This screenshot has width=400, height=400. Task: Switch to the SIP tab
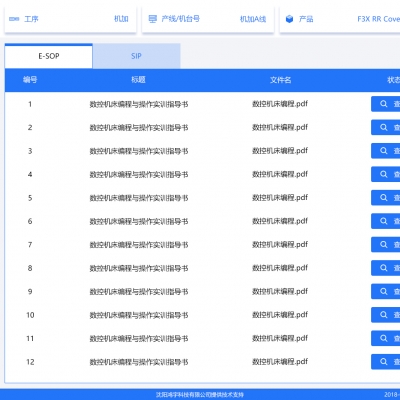click(136, 56)
